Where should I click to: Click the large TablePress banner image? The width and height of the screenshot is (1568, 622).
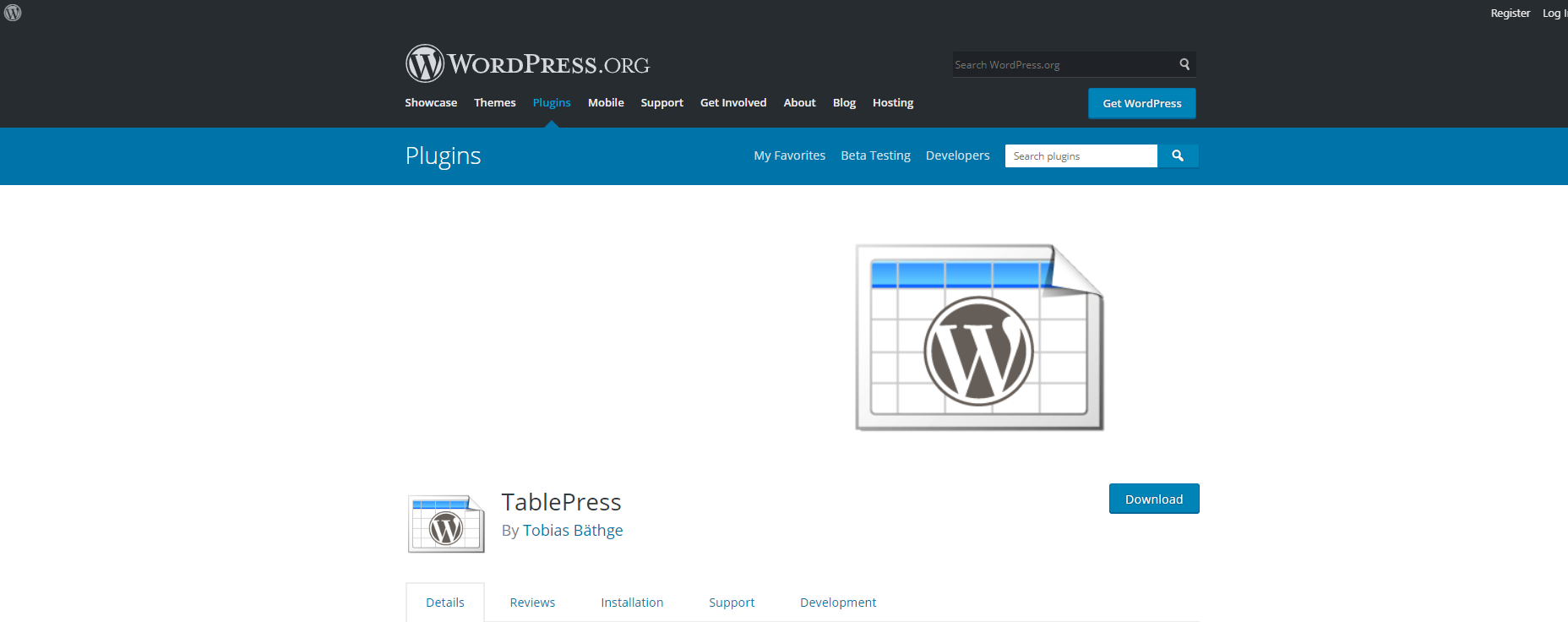coord(979,337)
